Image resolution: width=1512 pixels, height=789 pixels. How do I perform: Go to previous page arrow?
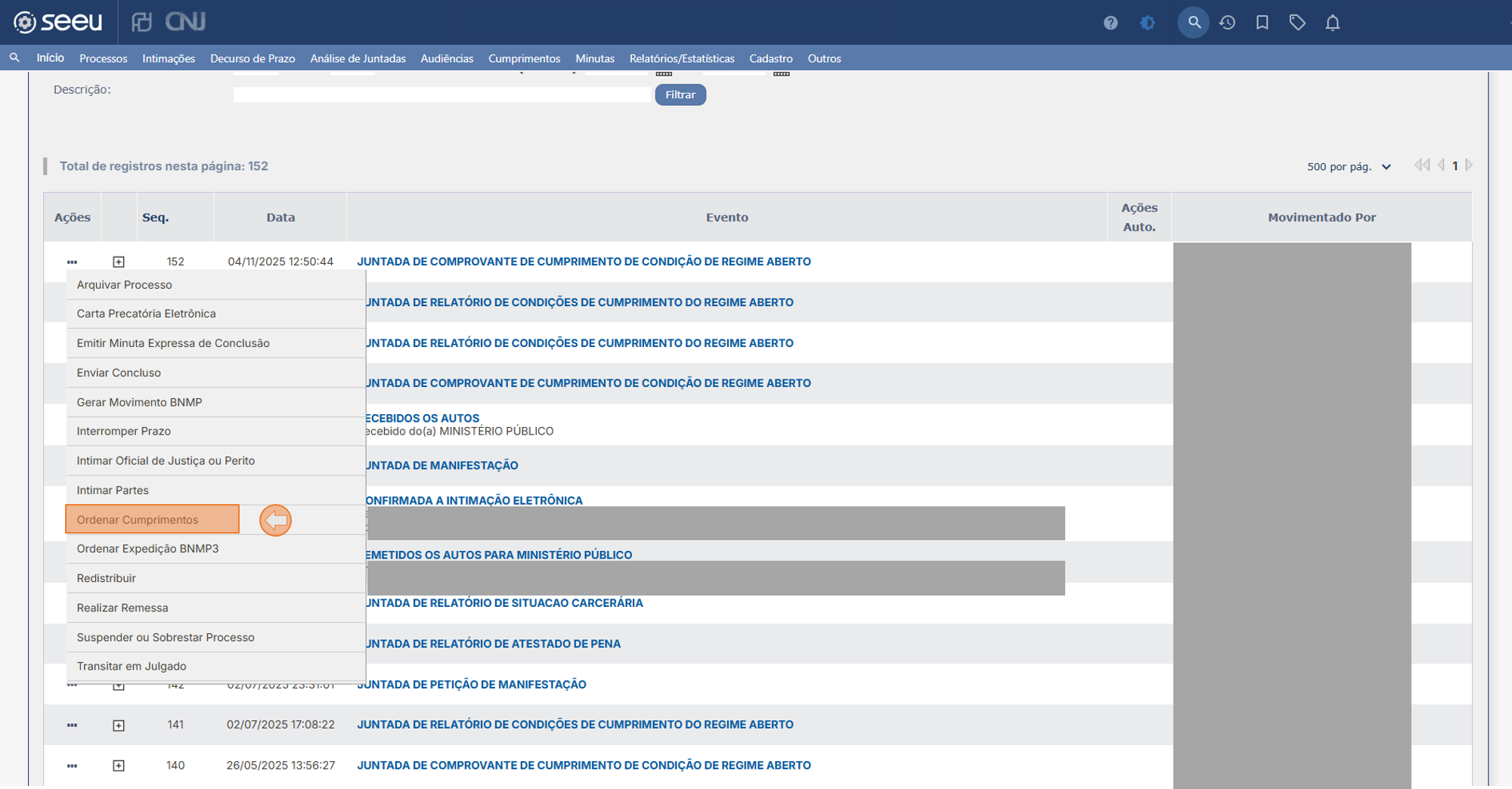coord(1441,166)
